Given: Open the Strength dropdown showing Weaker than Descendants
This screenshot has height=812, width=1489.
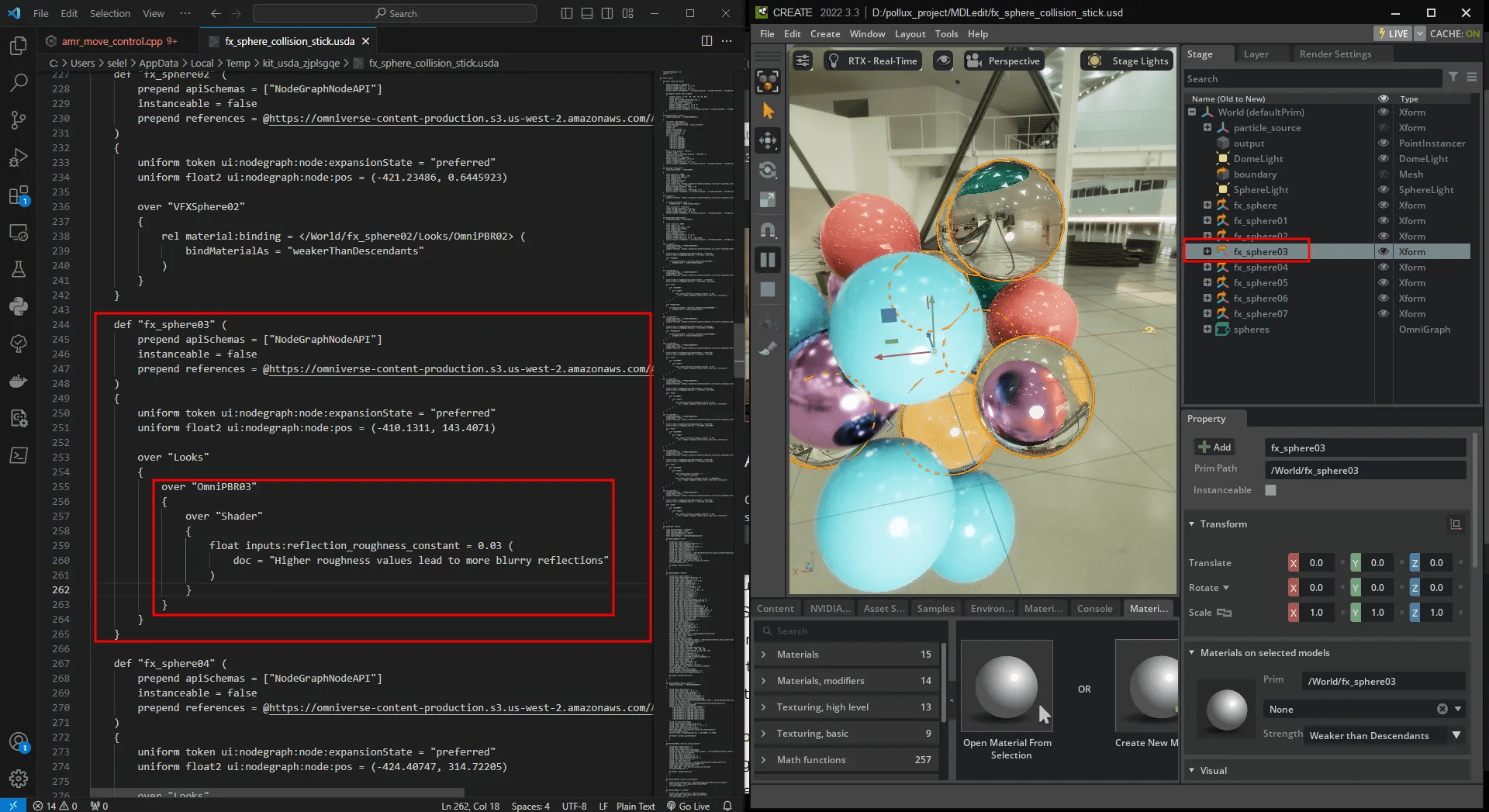Looking at the screenshot, I should tap(1456, 735).
